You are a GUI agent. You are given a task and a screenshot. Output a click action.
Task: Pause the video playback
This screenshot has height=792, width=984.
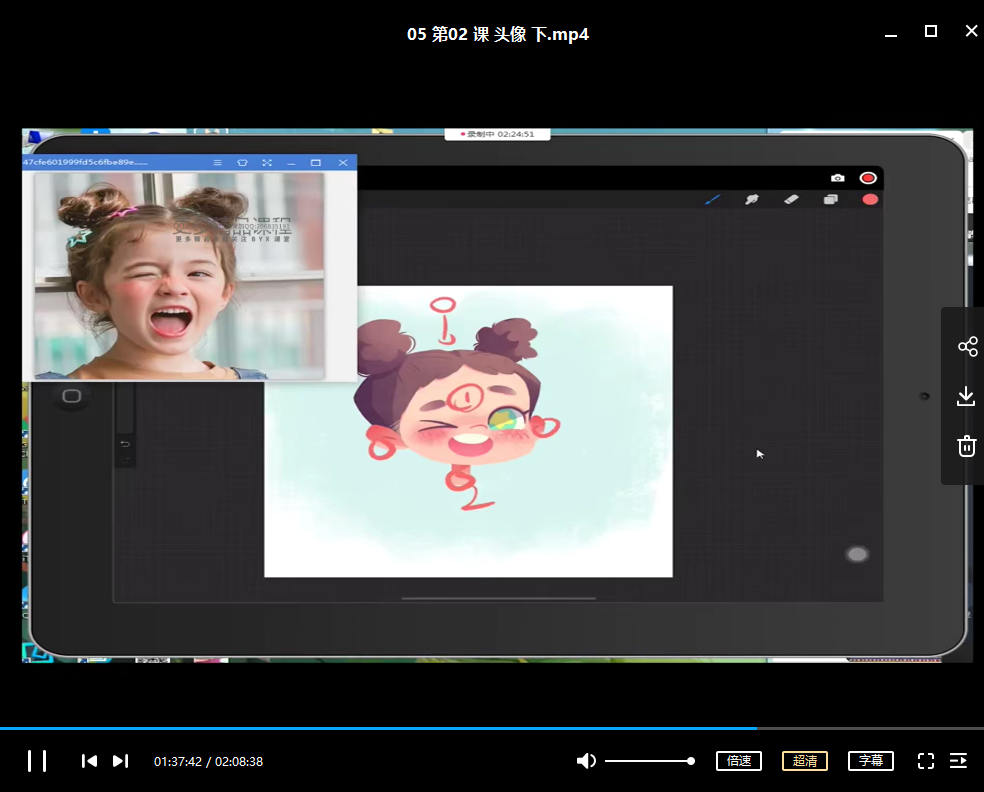37,761
